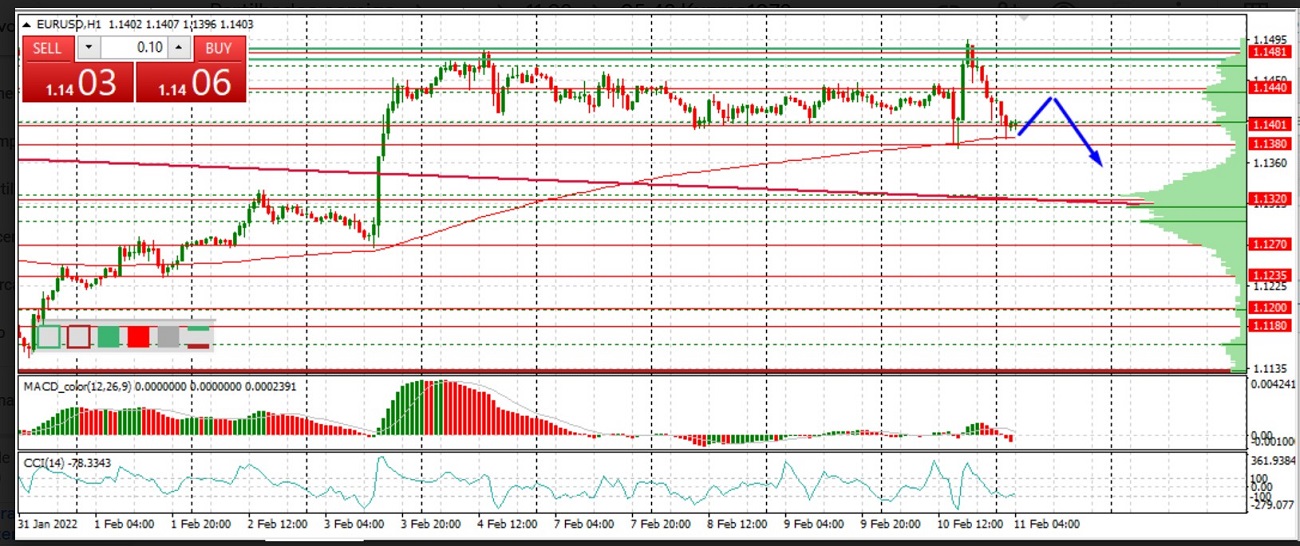Click the green outlined box icon
The height and width of the screenshot is (546, 1300).
[48, 336]
